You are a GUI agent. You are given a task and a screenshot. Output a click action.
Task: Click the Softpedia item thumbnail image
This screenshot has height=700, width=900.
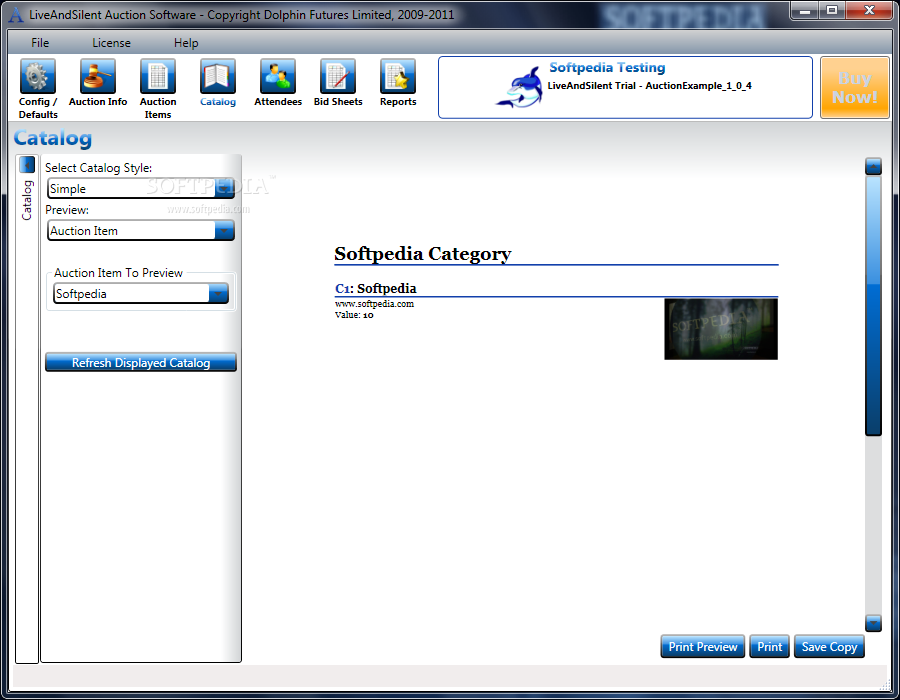tap(721, 329)
